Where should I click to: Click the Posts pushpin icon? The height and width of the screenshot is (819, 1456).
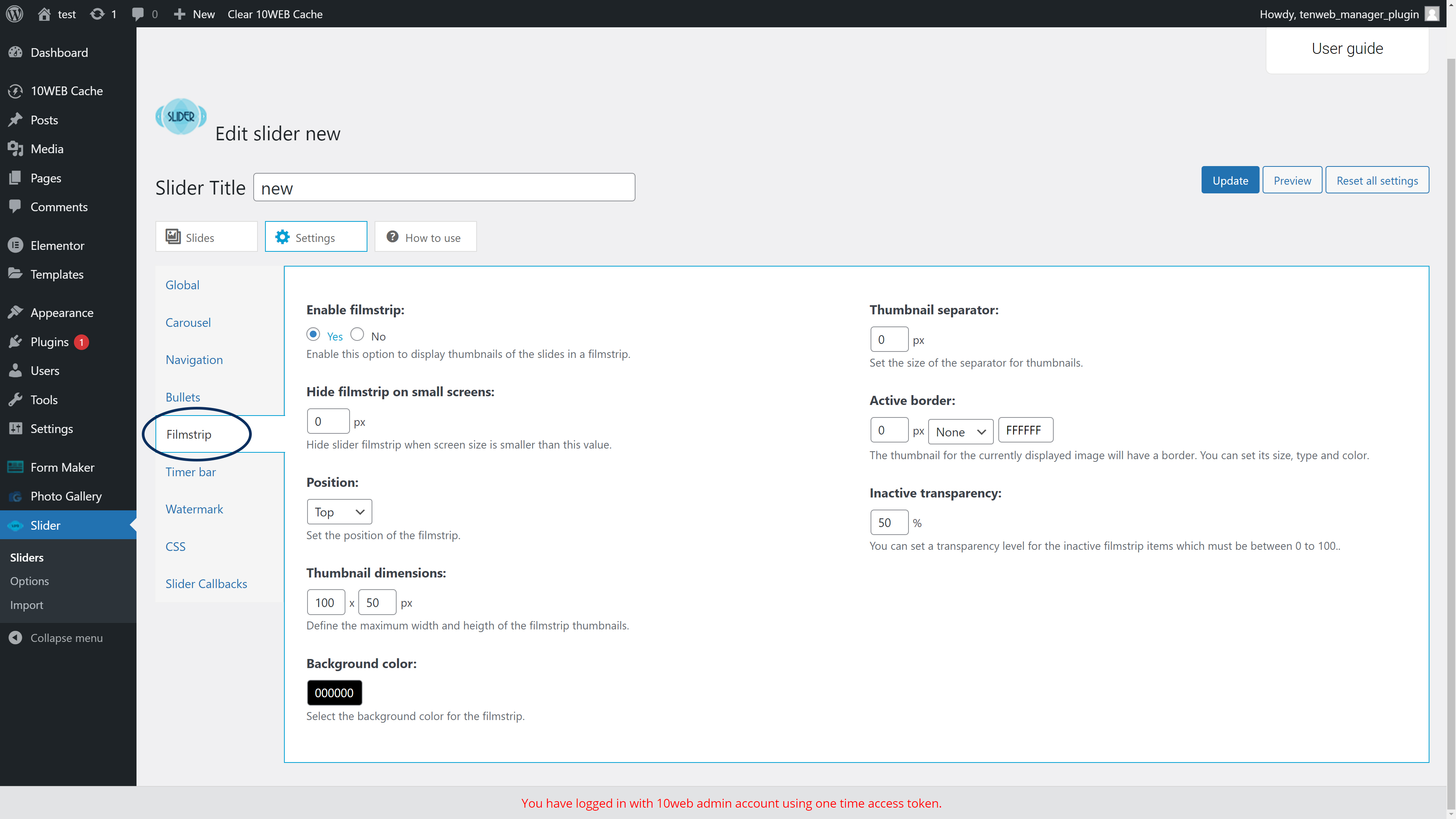[15, 119]
